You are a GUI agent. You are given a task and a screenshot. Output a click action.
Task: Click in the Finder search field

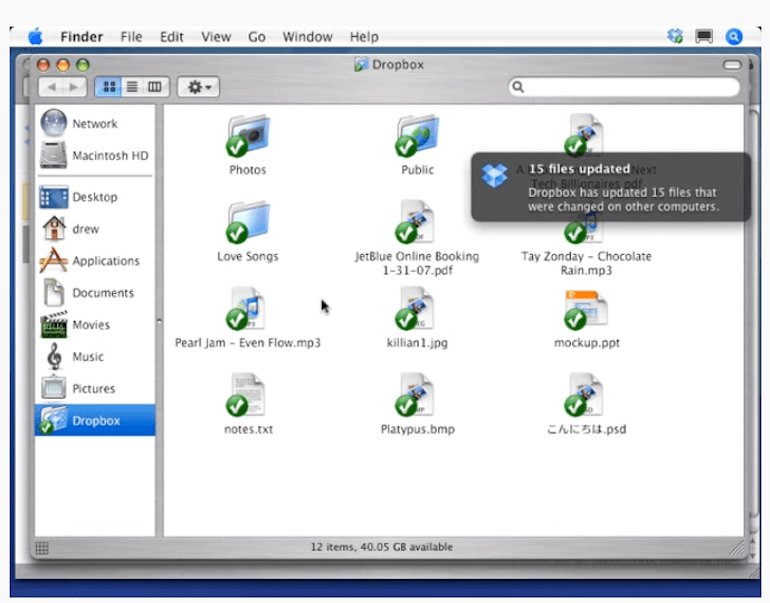624,87
